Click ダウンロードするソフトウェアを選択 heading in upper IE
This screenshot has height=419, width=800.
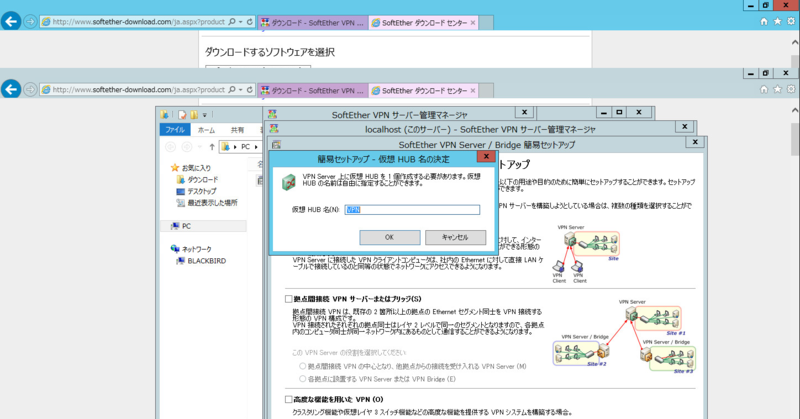coord(270,52)
